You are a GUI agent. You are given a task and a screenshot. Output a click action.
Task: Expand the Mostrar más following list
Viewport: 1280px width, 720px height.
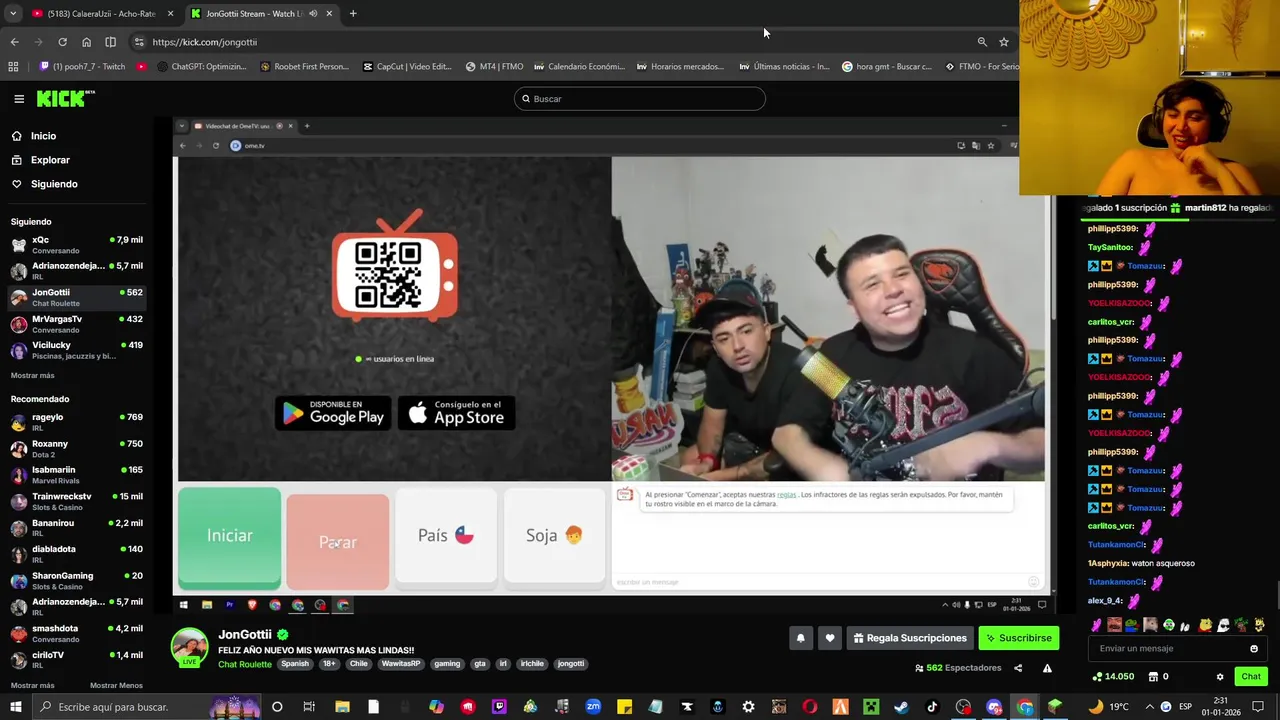[32, 375]
